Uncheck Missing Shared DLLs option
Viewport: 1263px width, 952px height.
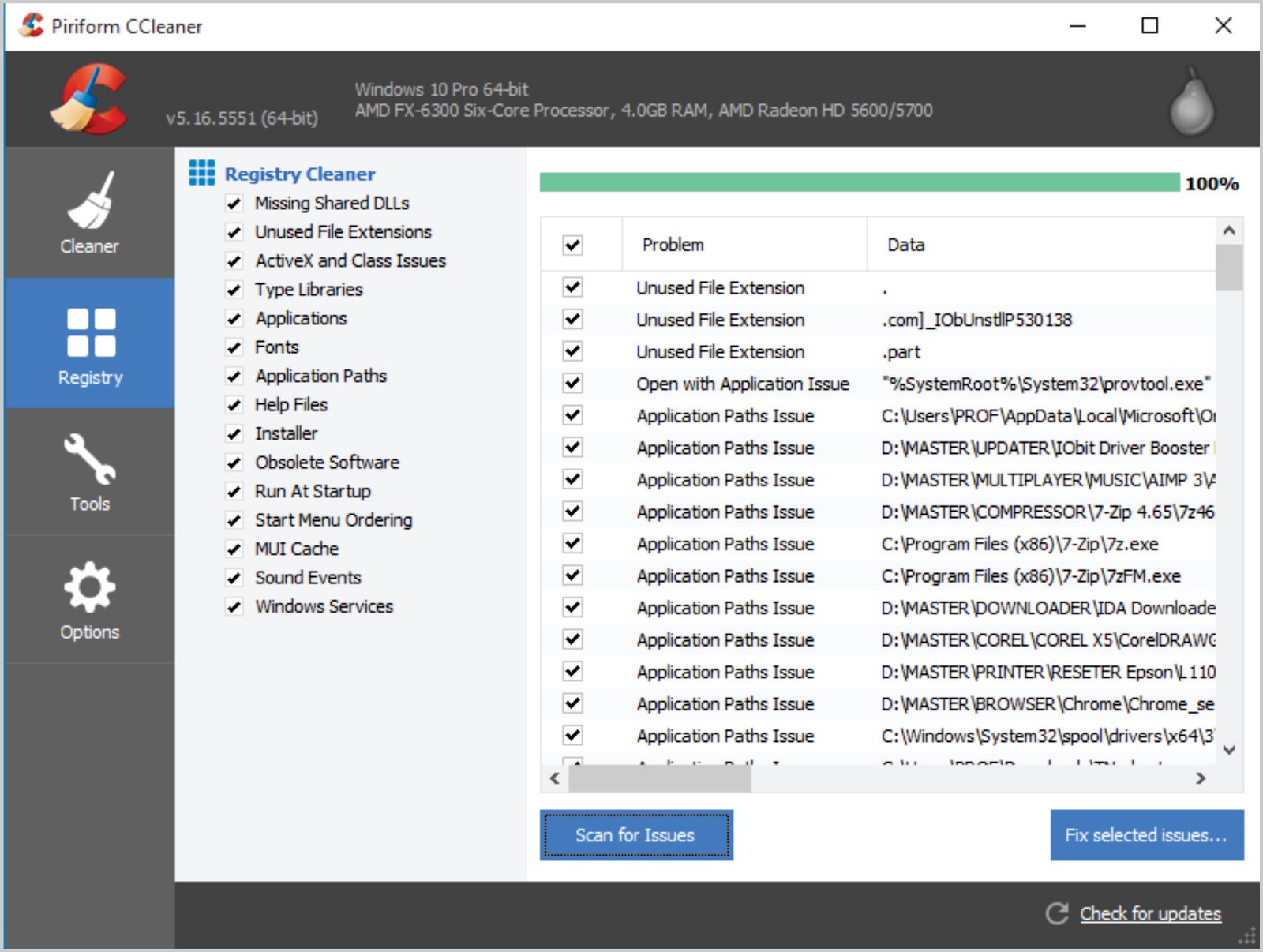[x=234, y=204]
